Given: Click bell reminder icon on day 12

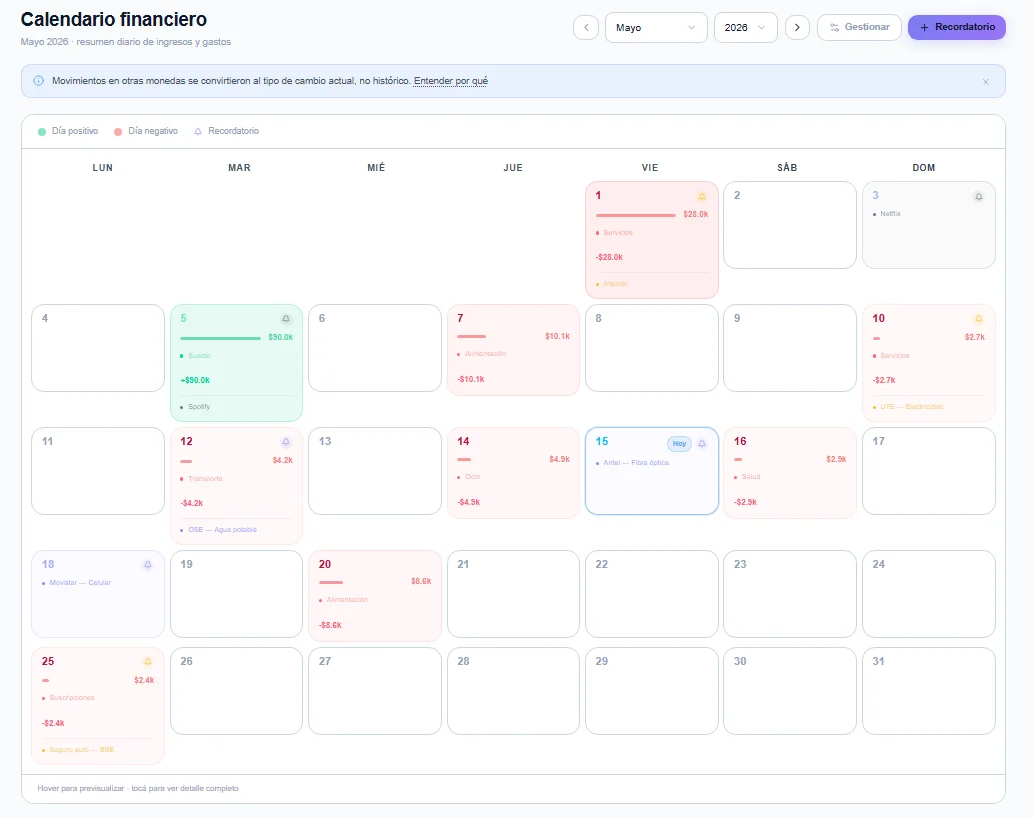Looking at the screenshot, I should tap(286, 442).
